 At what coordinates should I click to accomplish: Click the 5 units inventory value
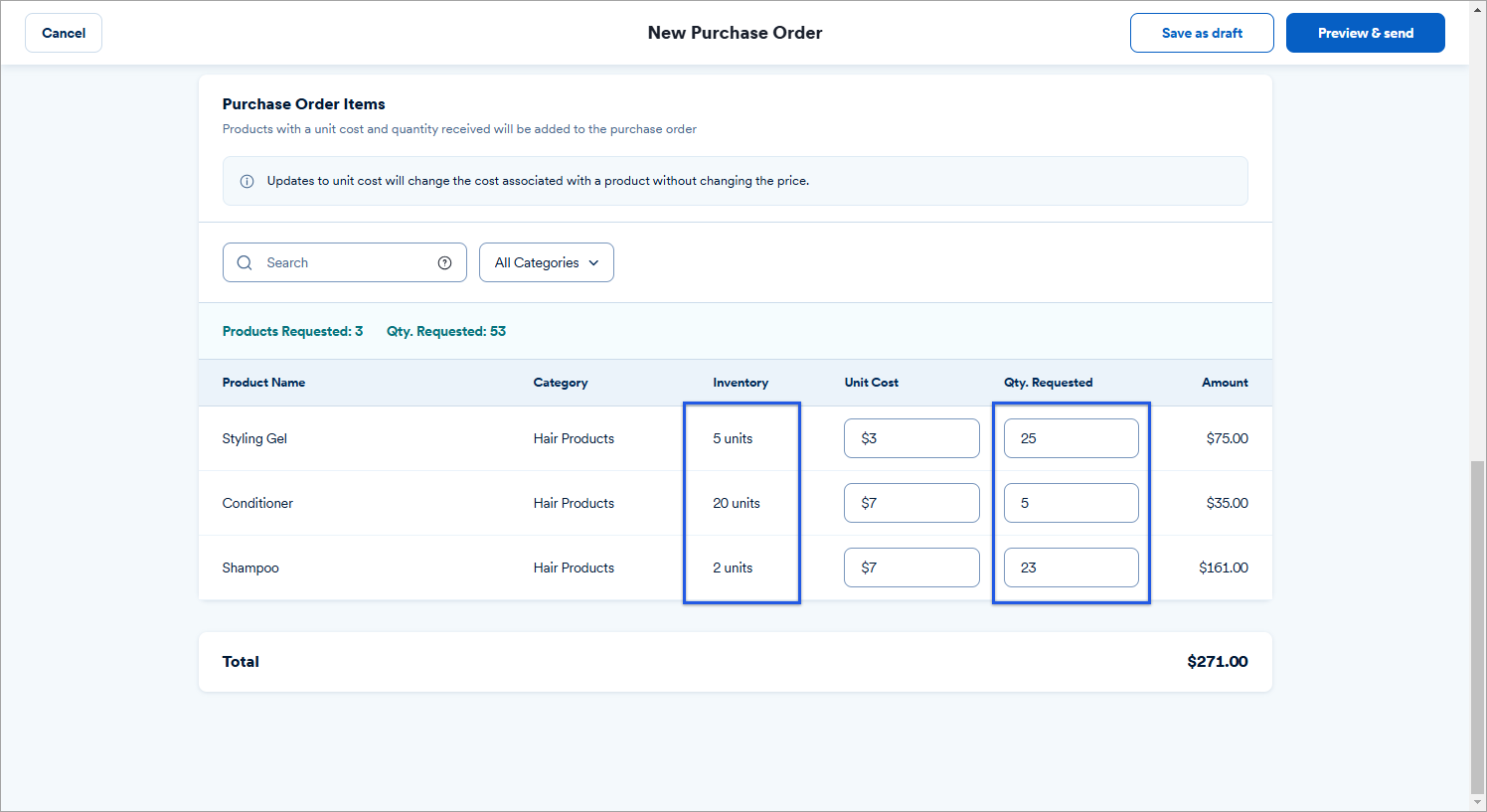(733, 438)
